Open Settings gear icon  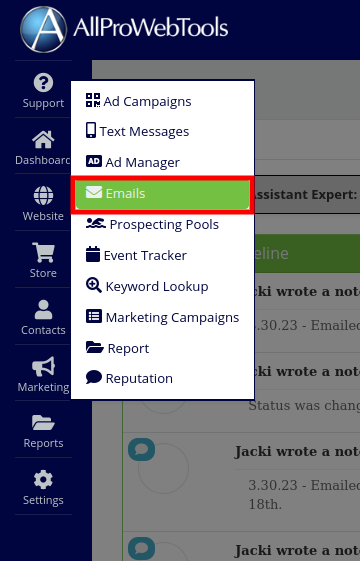coord(43,479)
